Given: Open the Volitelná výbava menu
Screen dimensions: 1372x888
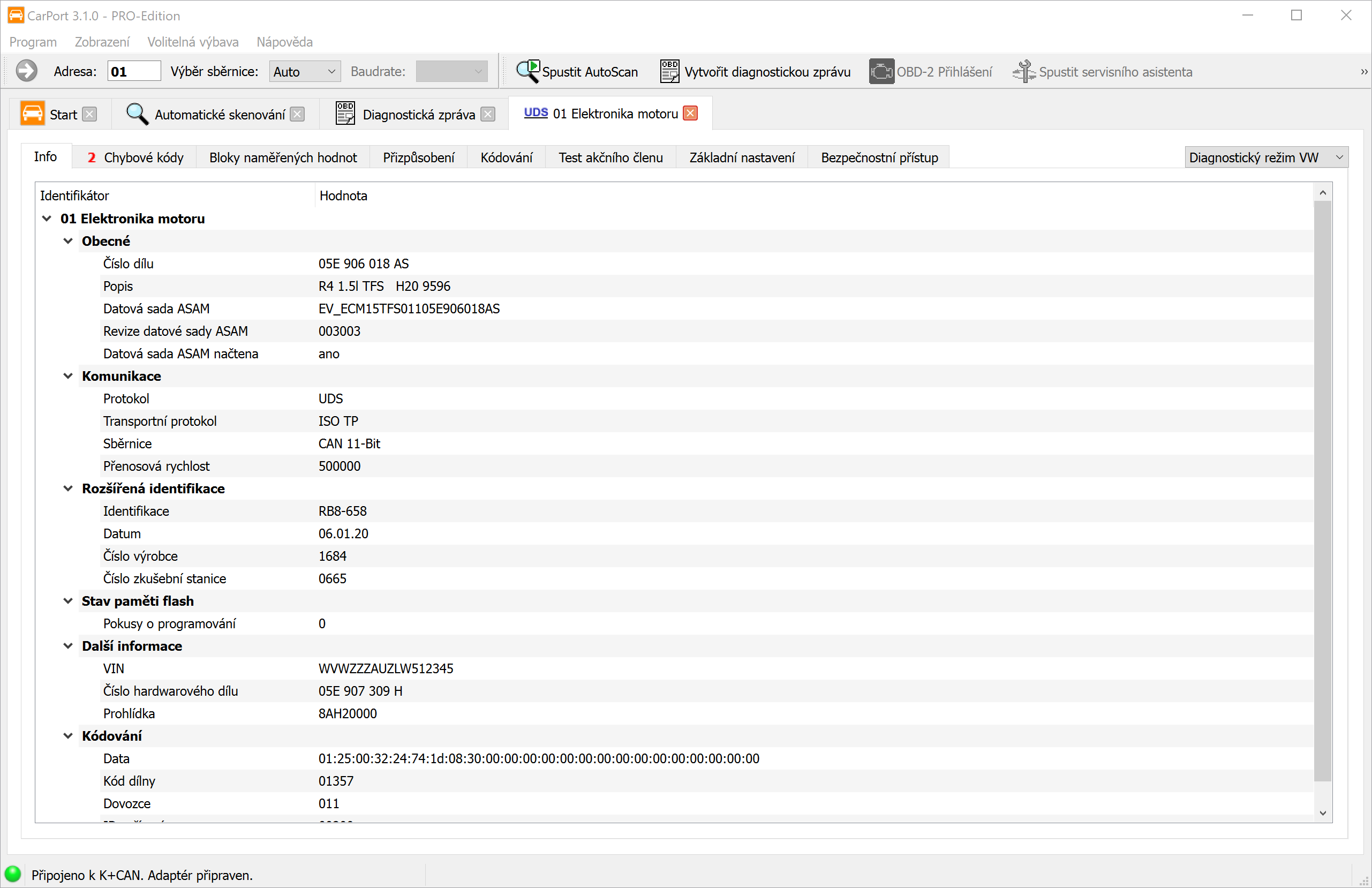Looking at the screenshot, I should click(x=193, y=42).
